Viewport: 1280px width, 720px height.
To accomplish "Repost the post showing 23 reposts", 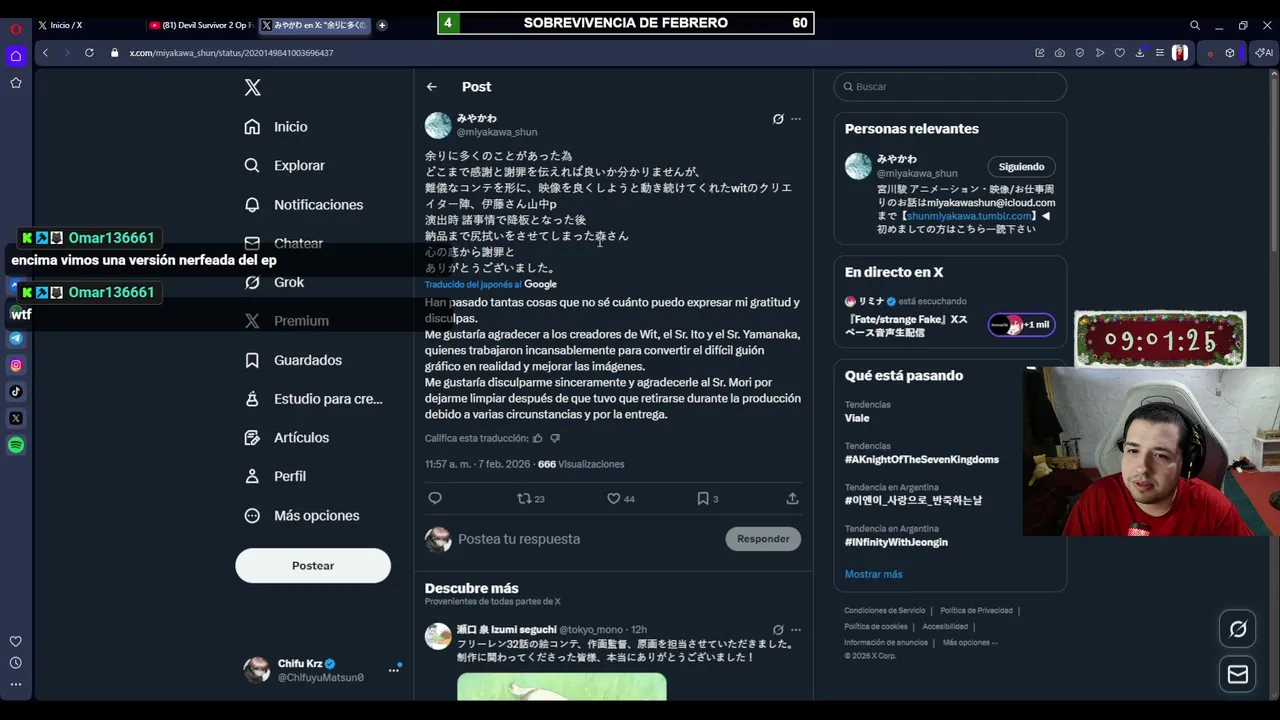I will tap(530, 498).
